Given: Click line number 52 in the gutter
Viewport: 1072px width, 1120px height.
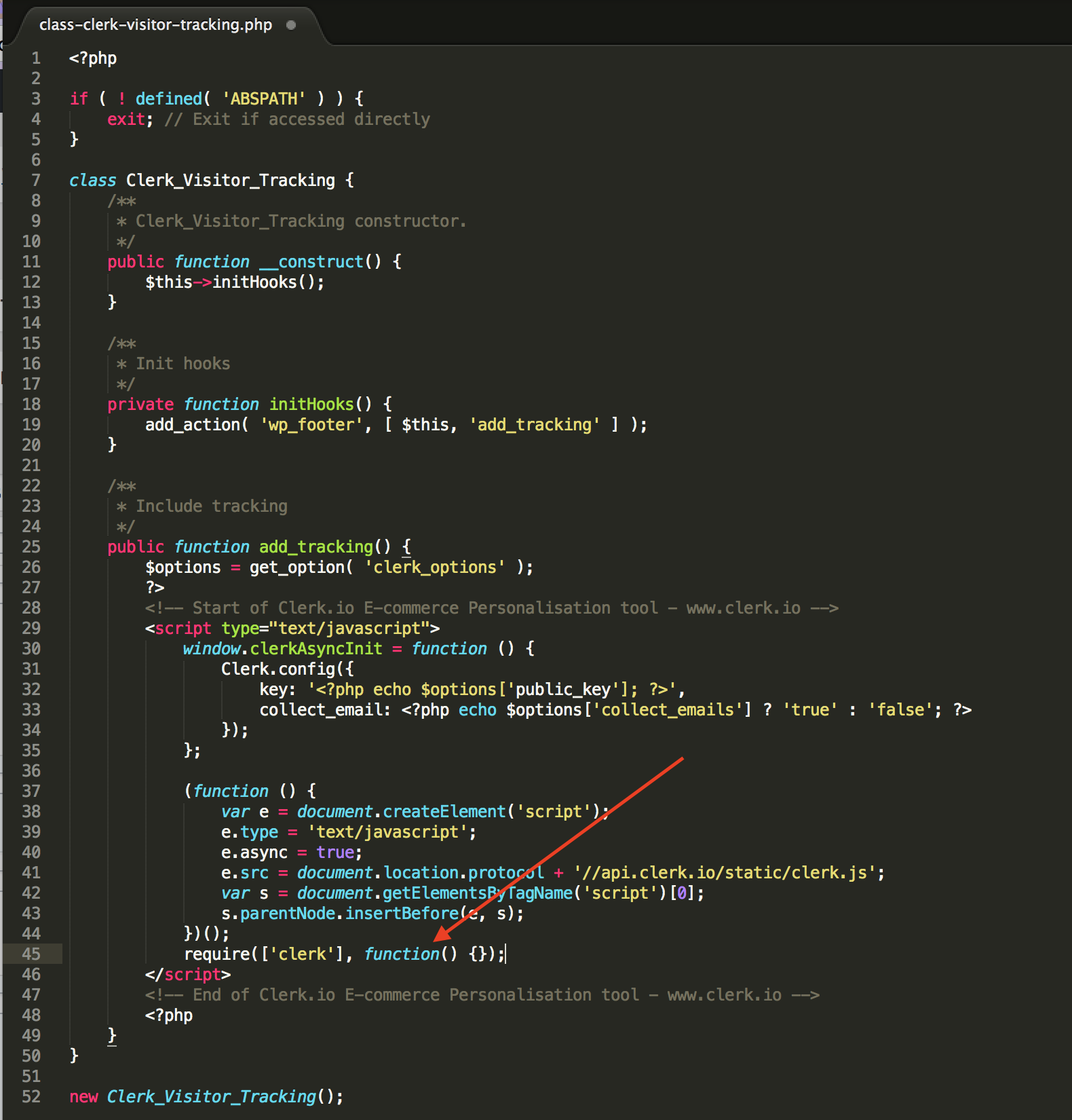Looking at the screenshot, I should [x=31, y=1096].
